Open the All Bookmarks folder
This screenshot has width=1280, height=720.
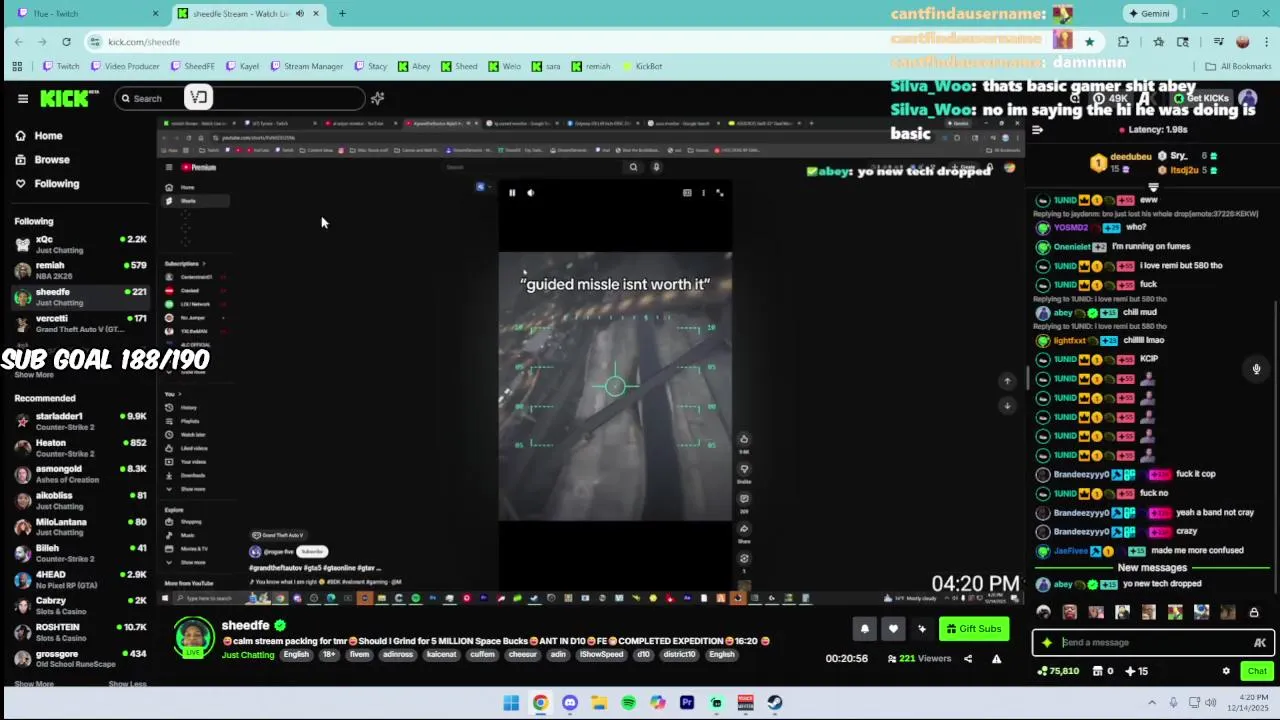point(1238,66)
